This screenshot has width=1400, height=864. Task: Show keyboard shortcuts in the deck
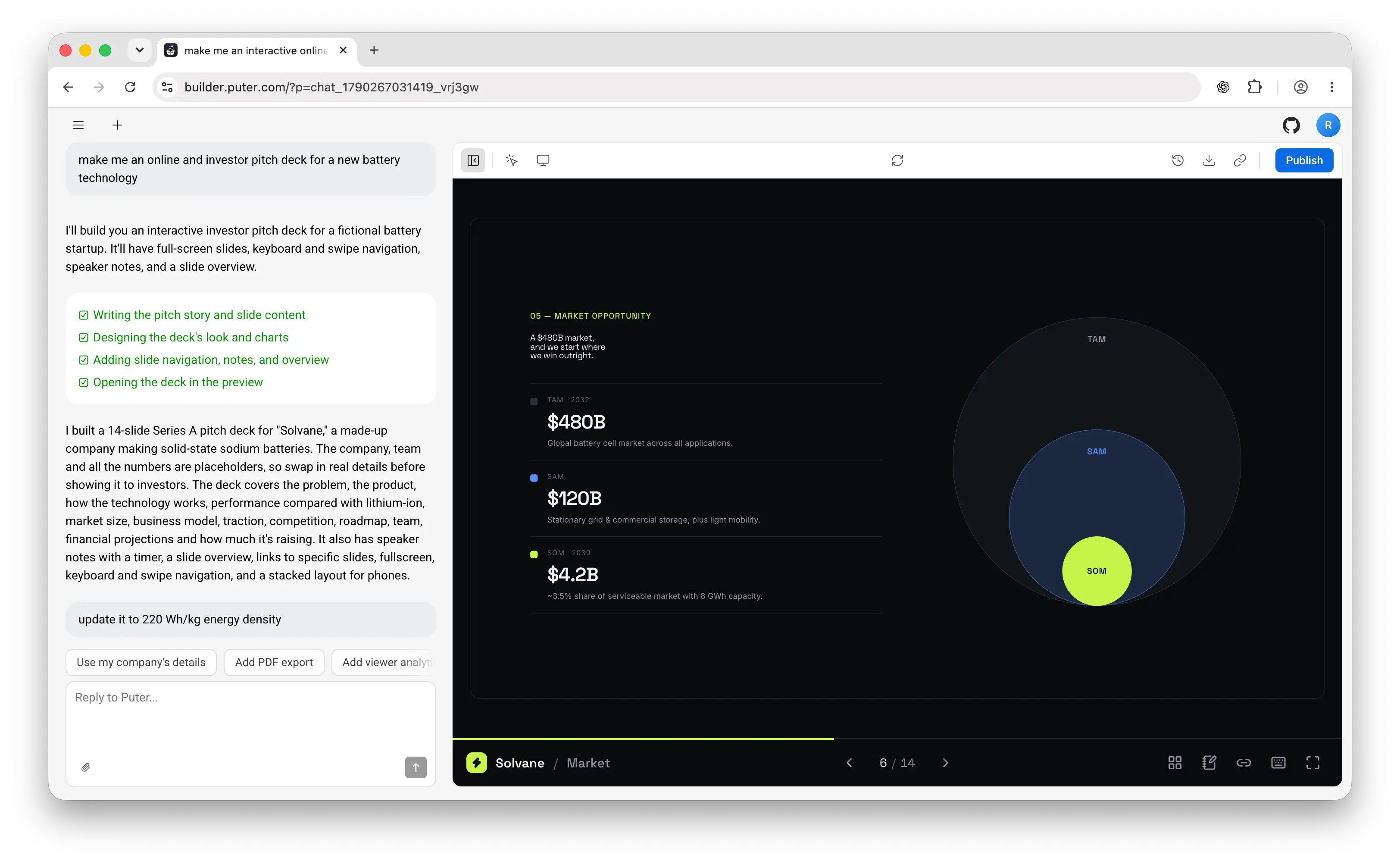pyautogui.click(x=1278, y=763)
